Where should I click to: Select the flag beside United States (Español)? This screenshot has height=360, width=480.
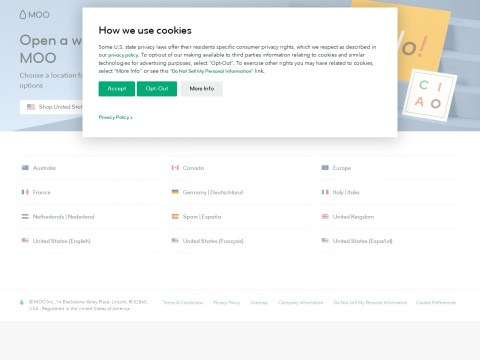325,241
